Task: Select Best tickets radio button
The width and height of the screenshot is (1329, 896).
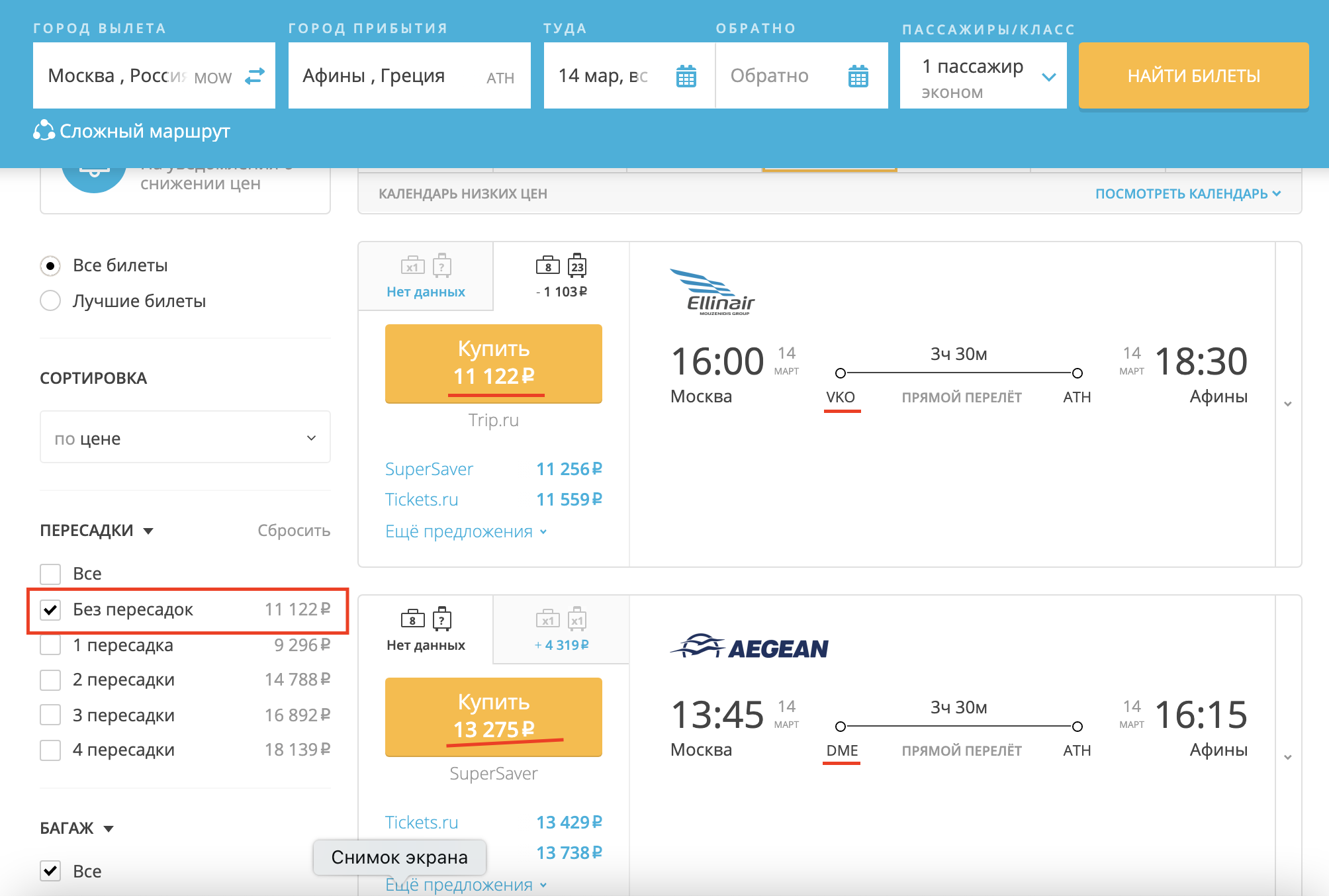Action: point(50,300)
